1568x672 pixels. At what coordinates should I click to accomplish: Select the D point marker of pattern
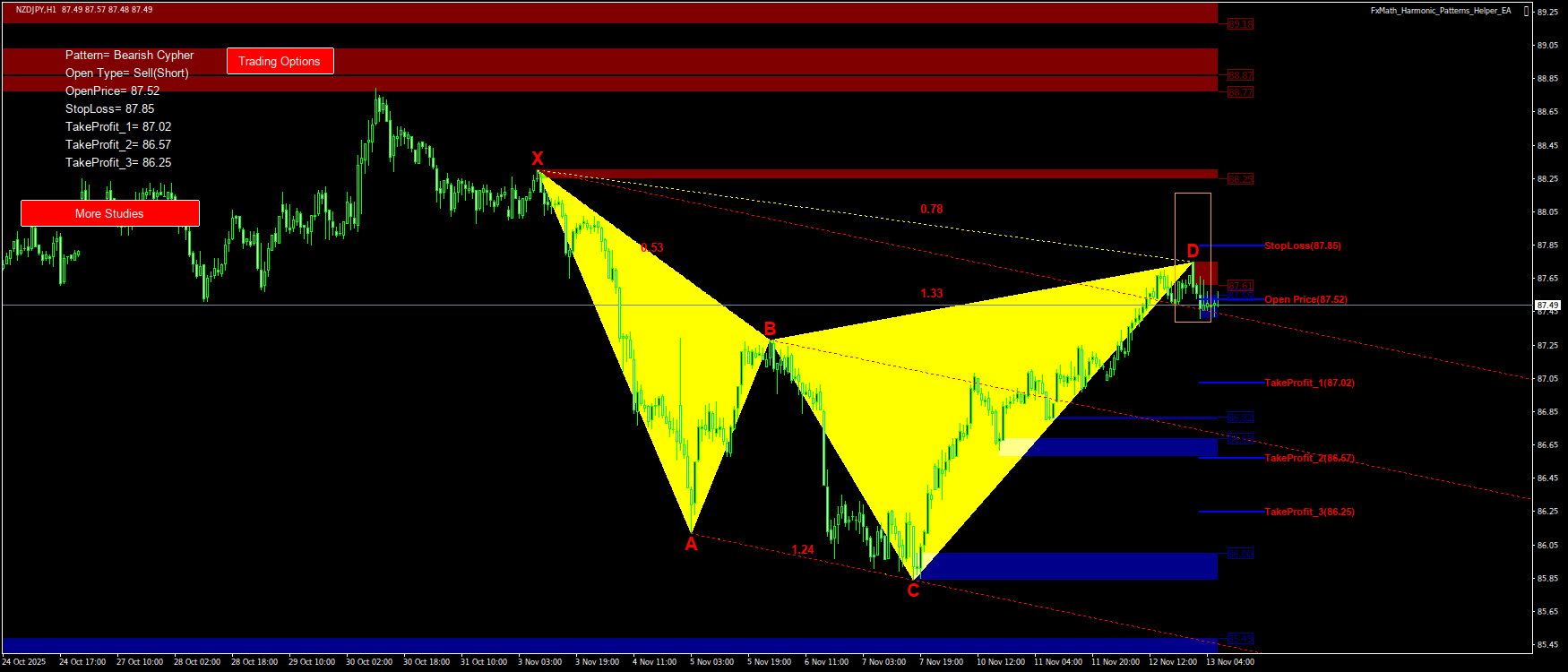1193,251
